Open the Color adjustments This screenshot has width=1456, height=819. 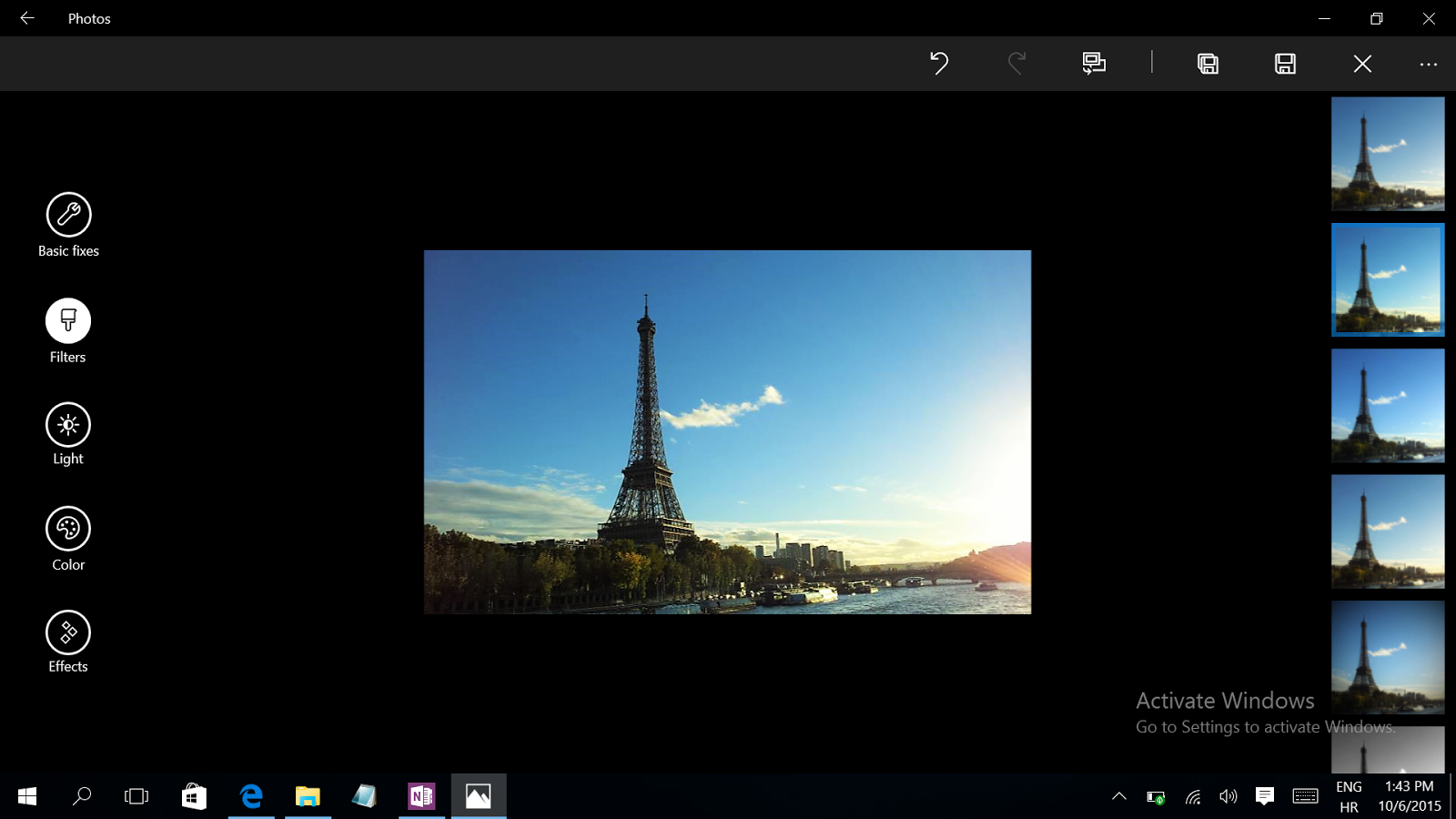point(68,529)
